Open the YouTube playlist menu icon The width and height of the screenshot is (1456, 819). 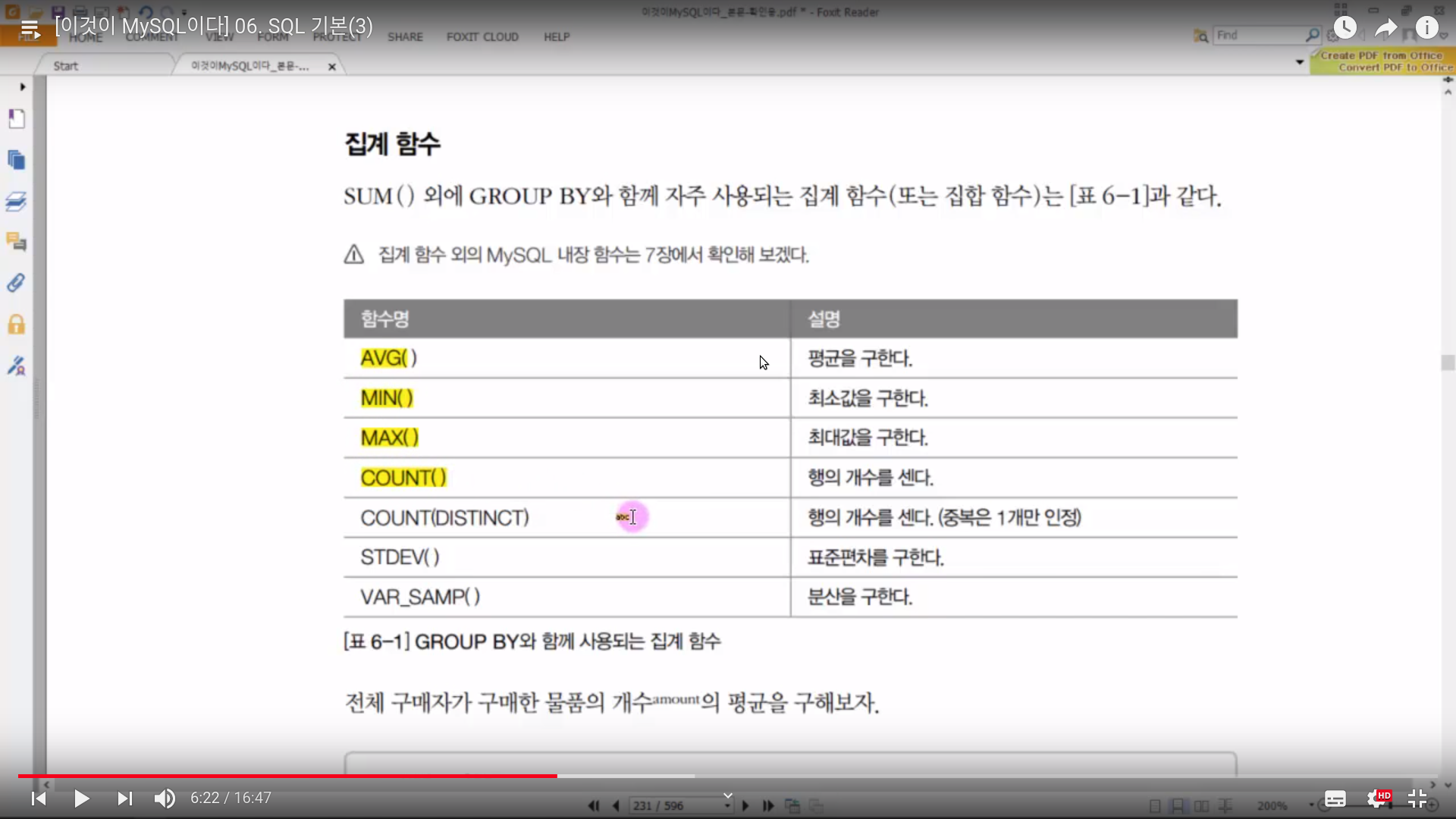point(30,29)
